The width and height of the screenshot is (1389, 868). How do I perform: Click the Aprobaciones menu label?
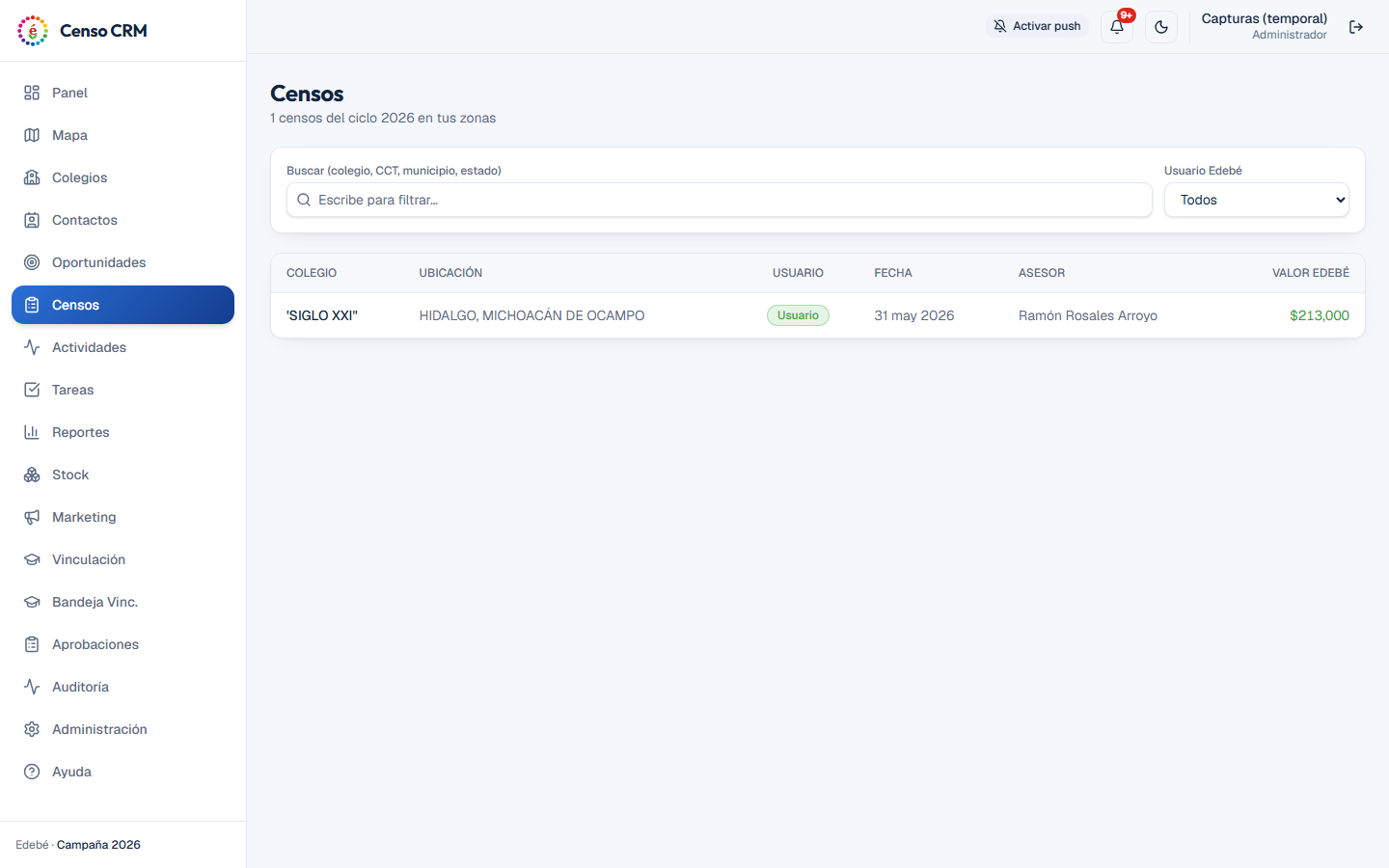(95, 644)
